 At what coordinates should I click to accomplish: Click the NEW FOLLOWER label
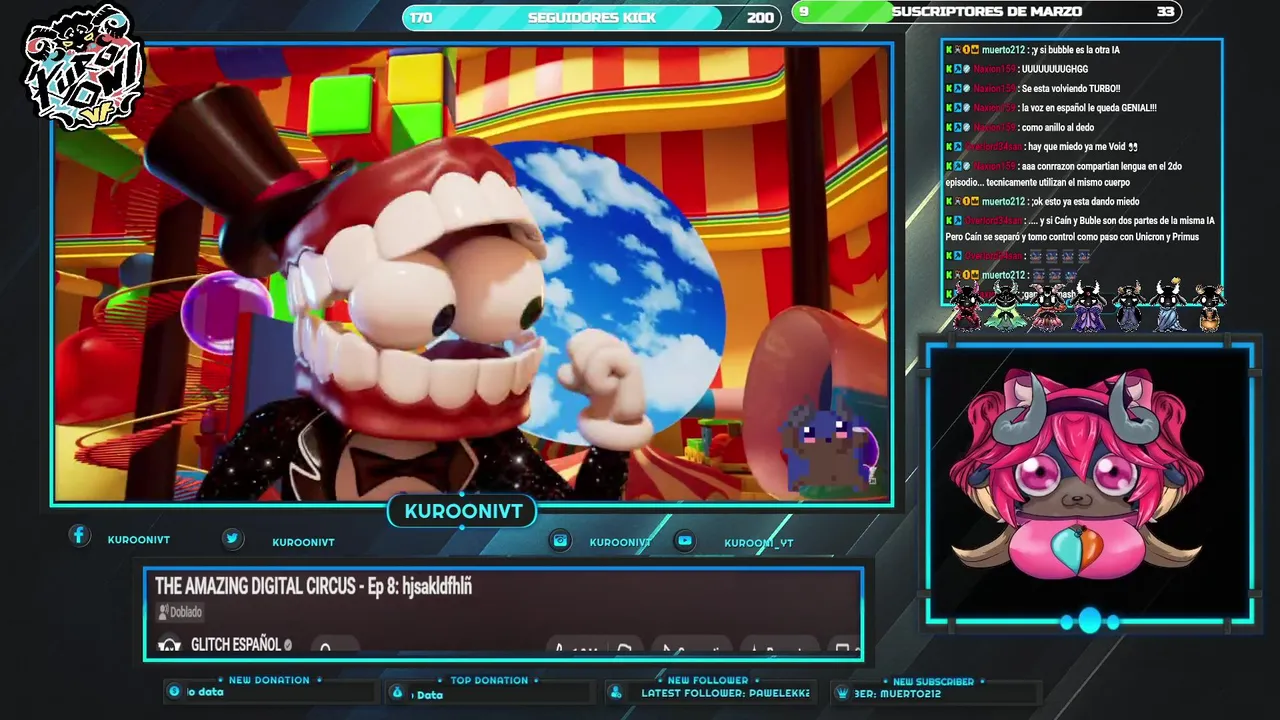point(708,680)
